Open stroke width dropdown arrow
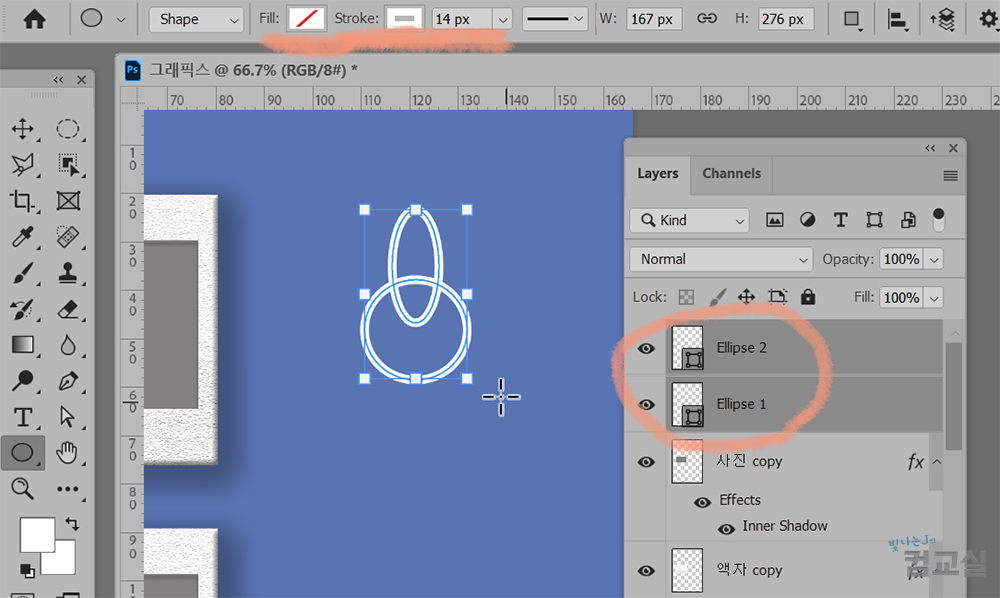This screenshot has width=1000, height=598. tap(503, 19)
